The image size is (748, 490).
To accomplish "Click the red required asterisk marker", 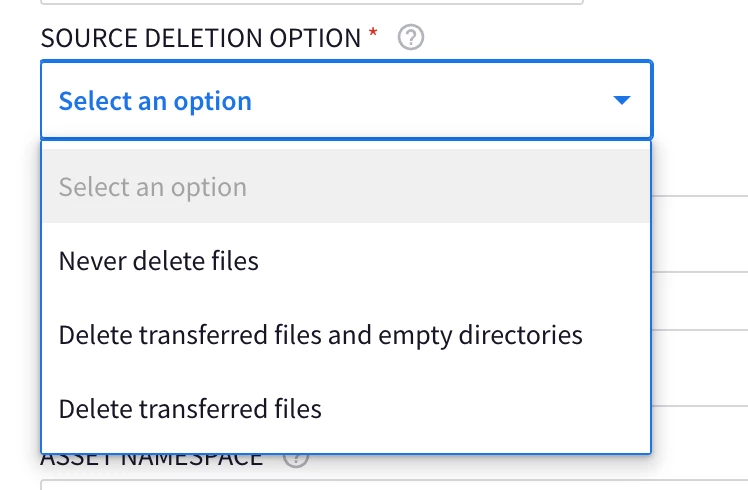I will pyautogui.click(x=373, y=32).
